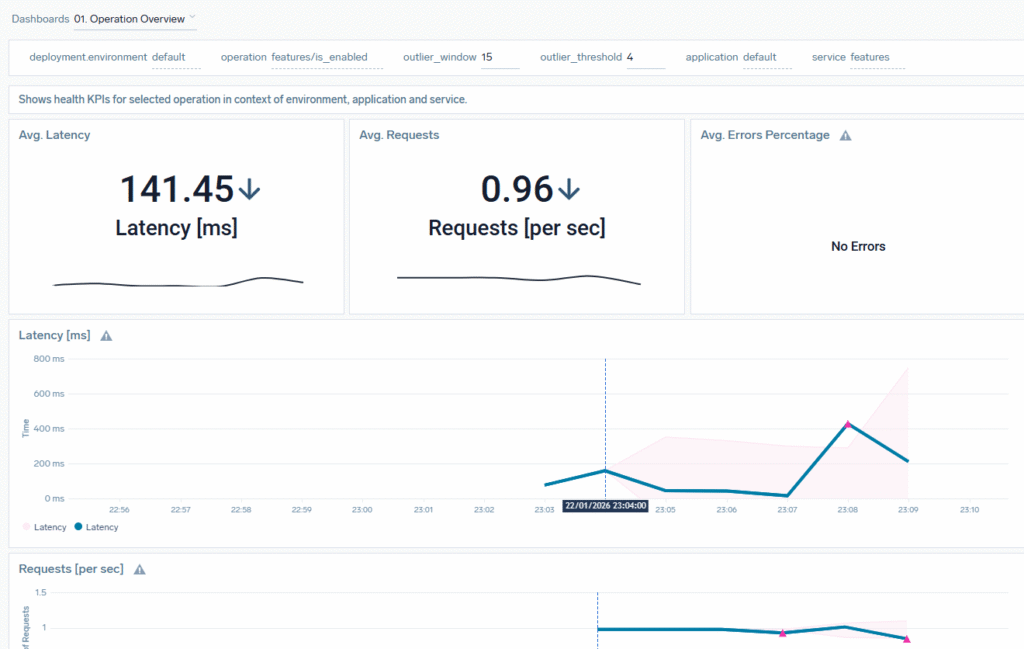Select the pink outlier marker at the latency peak

(x=848, y=424)
